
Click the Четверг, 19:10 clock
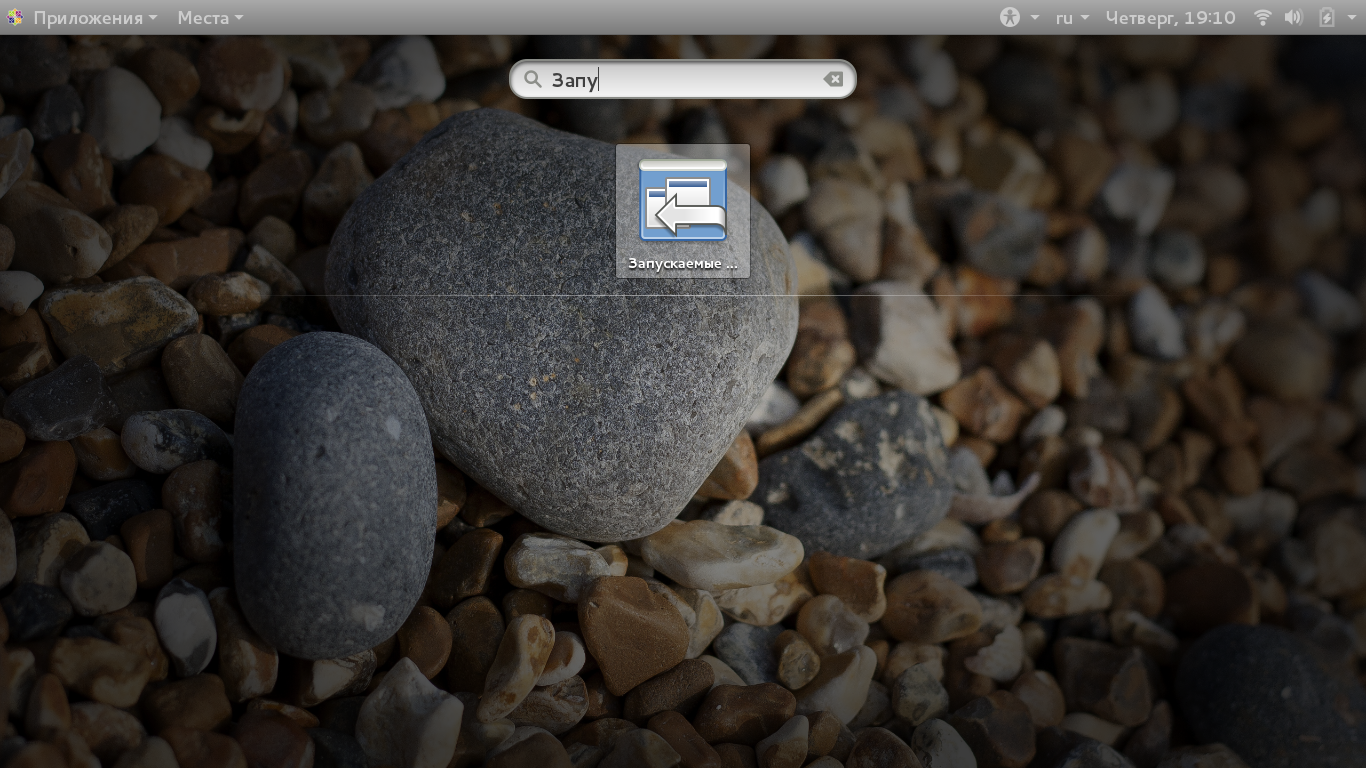coord(1171,18)
